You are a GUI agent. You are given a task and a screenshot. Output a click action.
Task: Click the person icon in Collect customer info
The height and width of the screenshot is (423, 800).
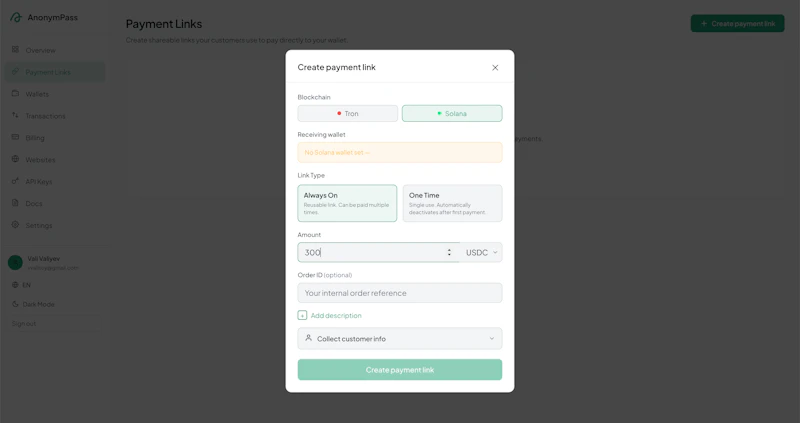[308, 338]
